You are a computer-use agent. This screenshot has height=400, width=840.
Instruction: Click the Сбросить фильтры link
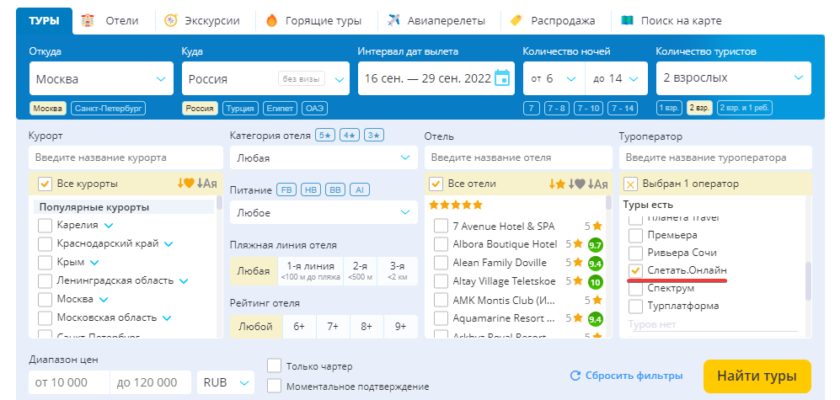tap(634, 376)
